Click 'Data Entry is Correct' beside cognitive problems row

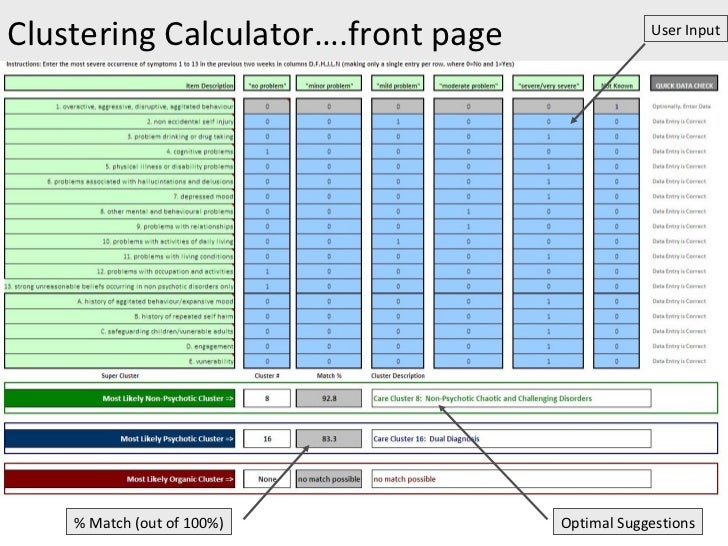click(x=679, y=151)
